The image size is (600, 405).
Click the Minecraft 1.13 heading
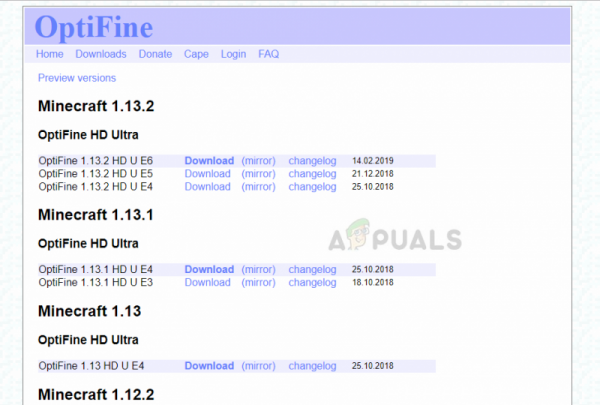[90, 311]
